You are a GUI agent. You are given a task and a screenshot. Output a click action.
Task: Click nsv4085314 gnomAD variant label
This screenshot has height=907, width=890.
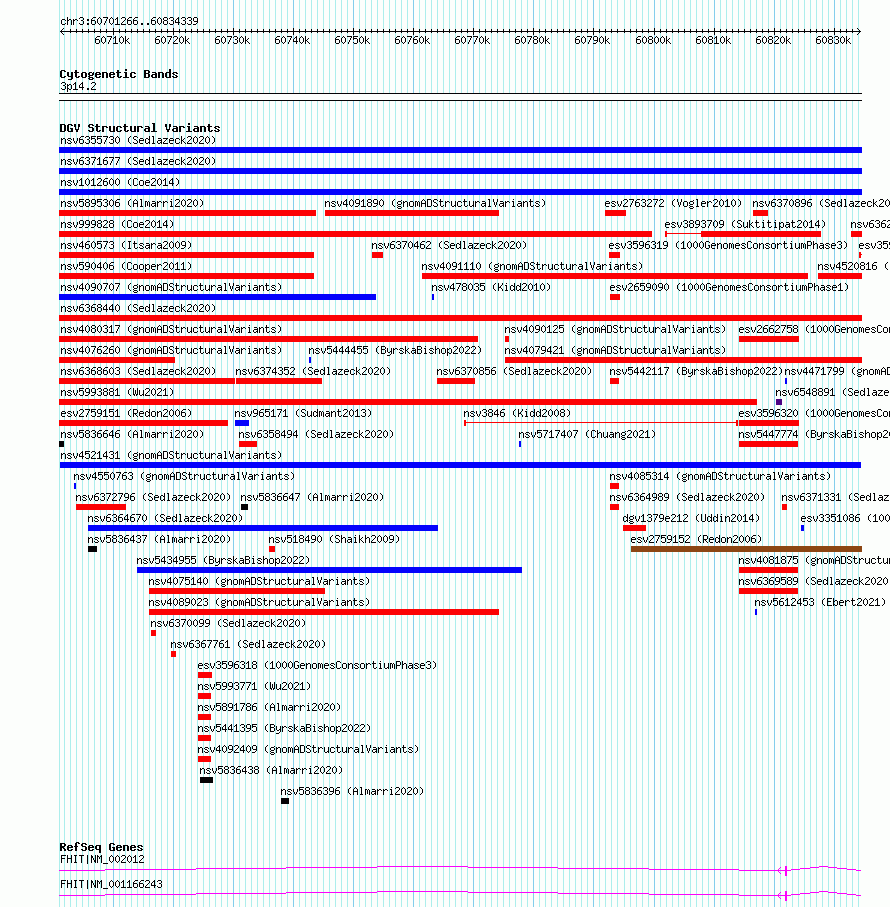tap(720, 476)
